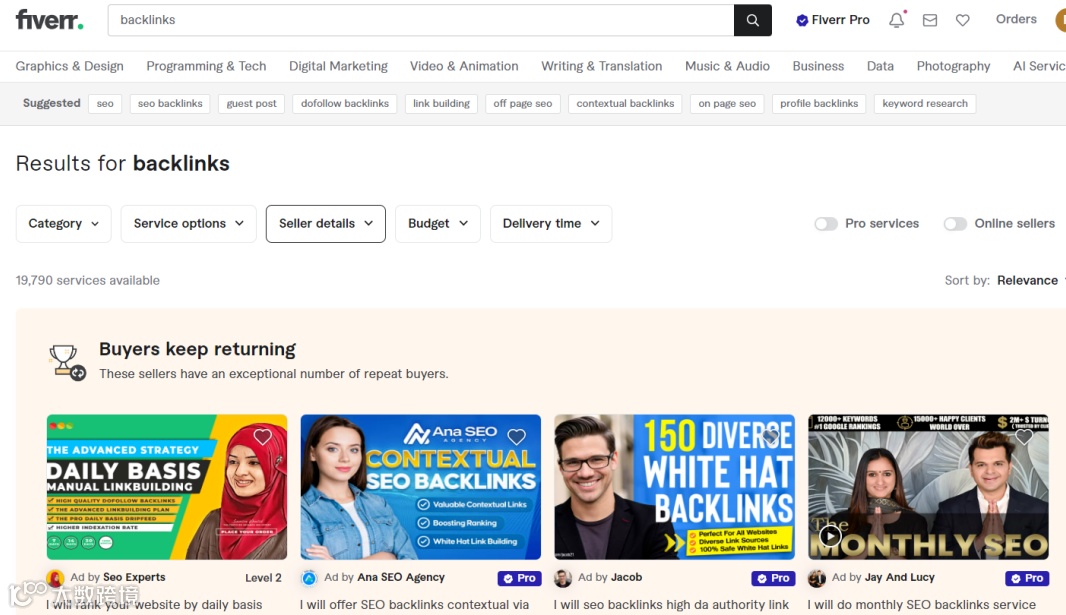This screenshot has width=1066, height=615.
Task: Open the Business category
Action: pyautogui.click(x=818, y=66)
